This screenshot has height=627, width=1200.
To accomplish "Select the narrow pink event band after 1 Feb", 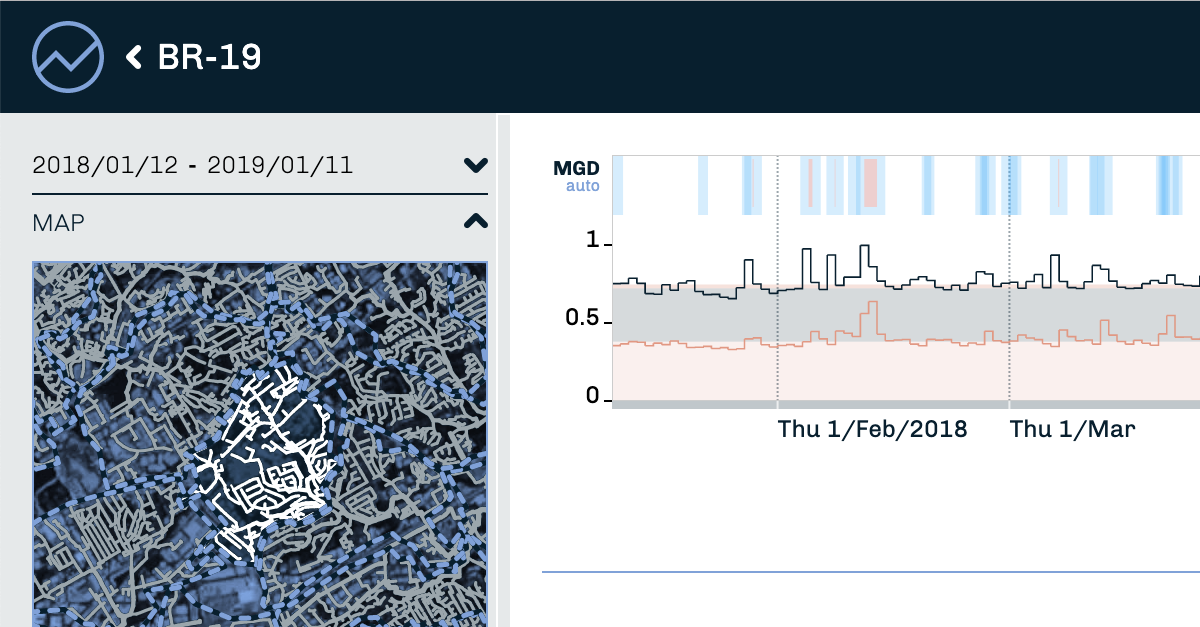I will click(810, 183).
